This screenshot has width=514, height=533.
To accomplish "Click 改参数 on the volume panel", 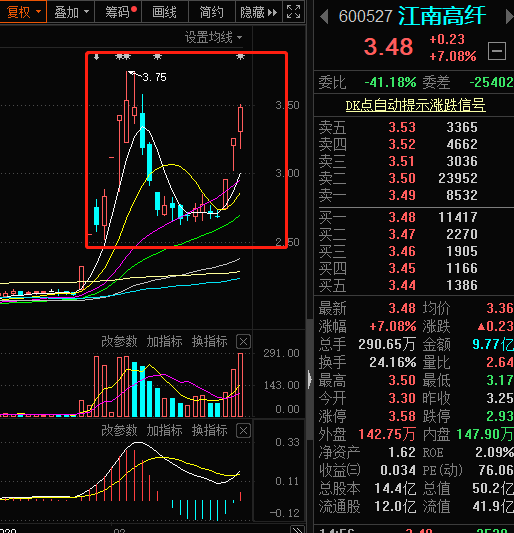I will (x=119, y=341).
